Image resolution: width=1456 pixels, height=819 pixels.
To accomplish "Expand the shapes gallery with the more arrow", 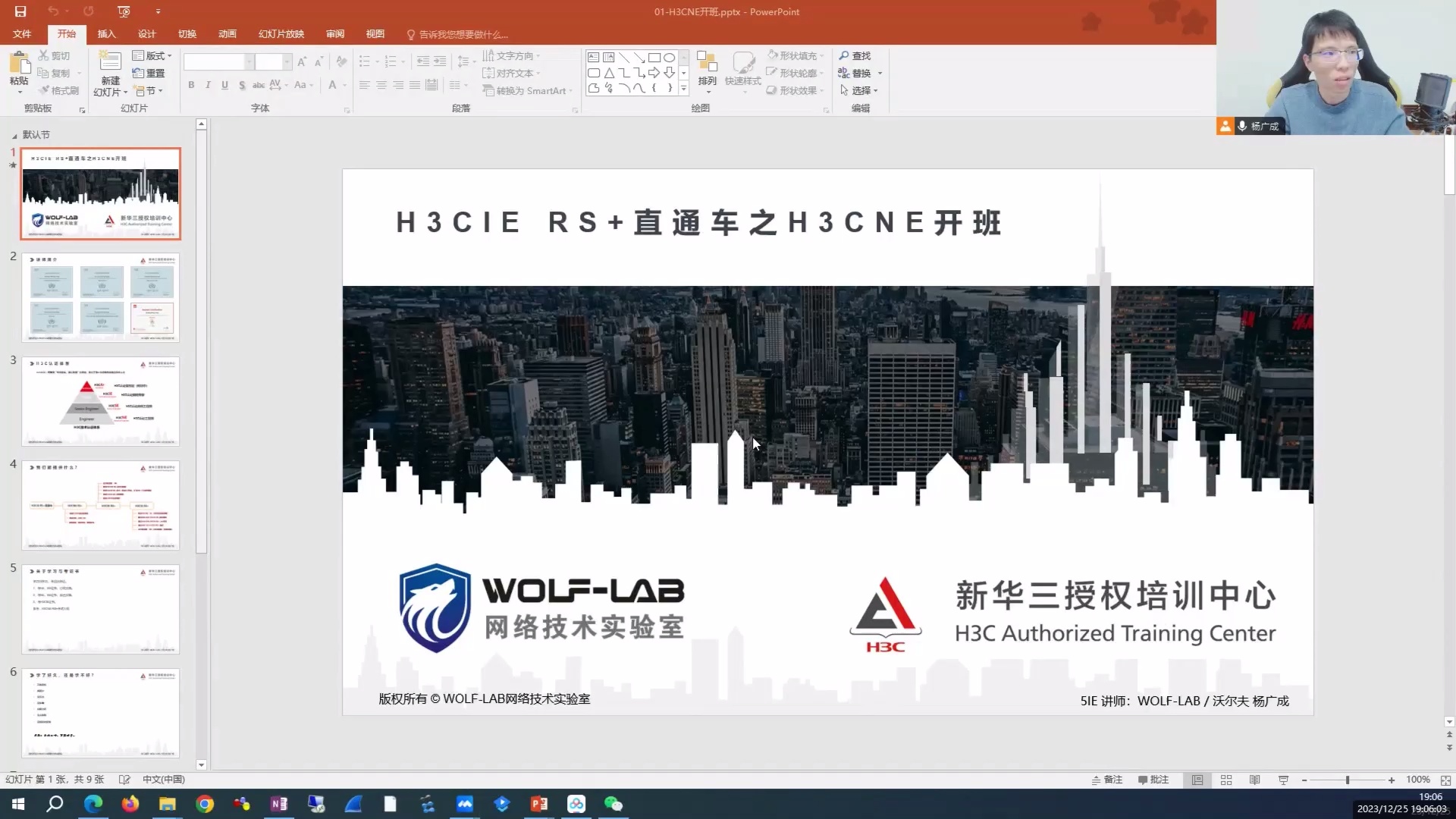I will (682, 89).
